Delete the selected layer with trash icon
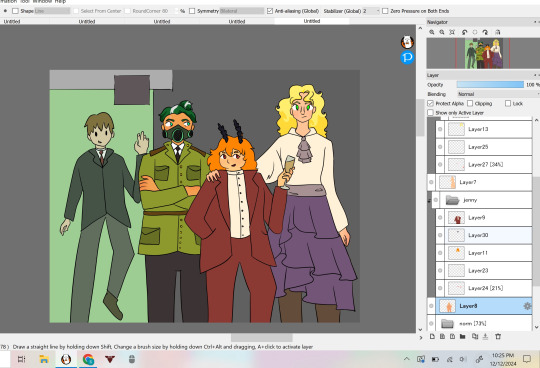Viewport: 540px width, 368px height. coord(498,336)
